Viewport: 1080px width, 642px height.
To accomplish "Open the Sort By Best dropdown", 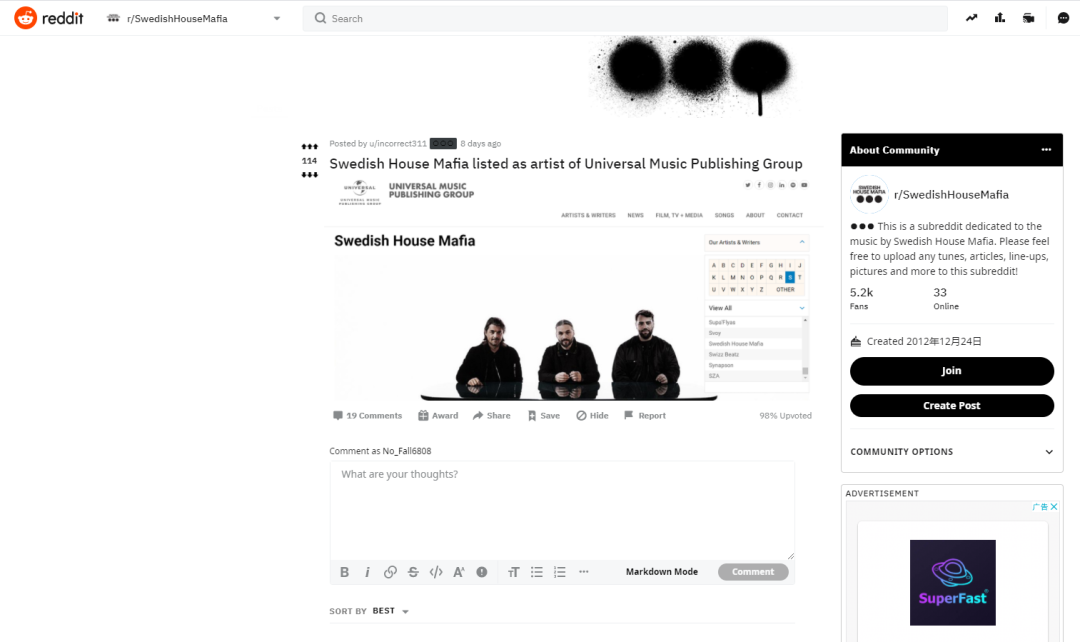I will (390, 611).
